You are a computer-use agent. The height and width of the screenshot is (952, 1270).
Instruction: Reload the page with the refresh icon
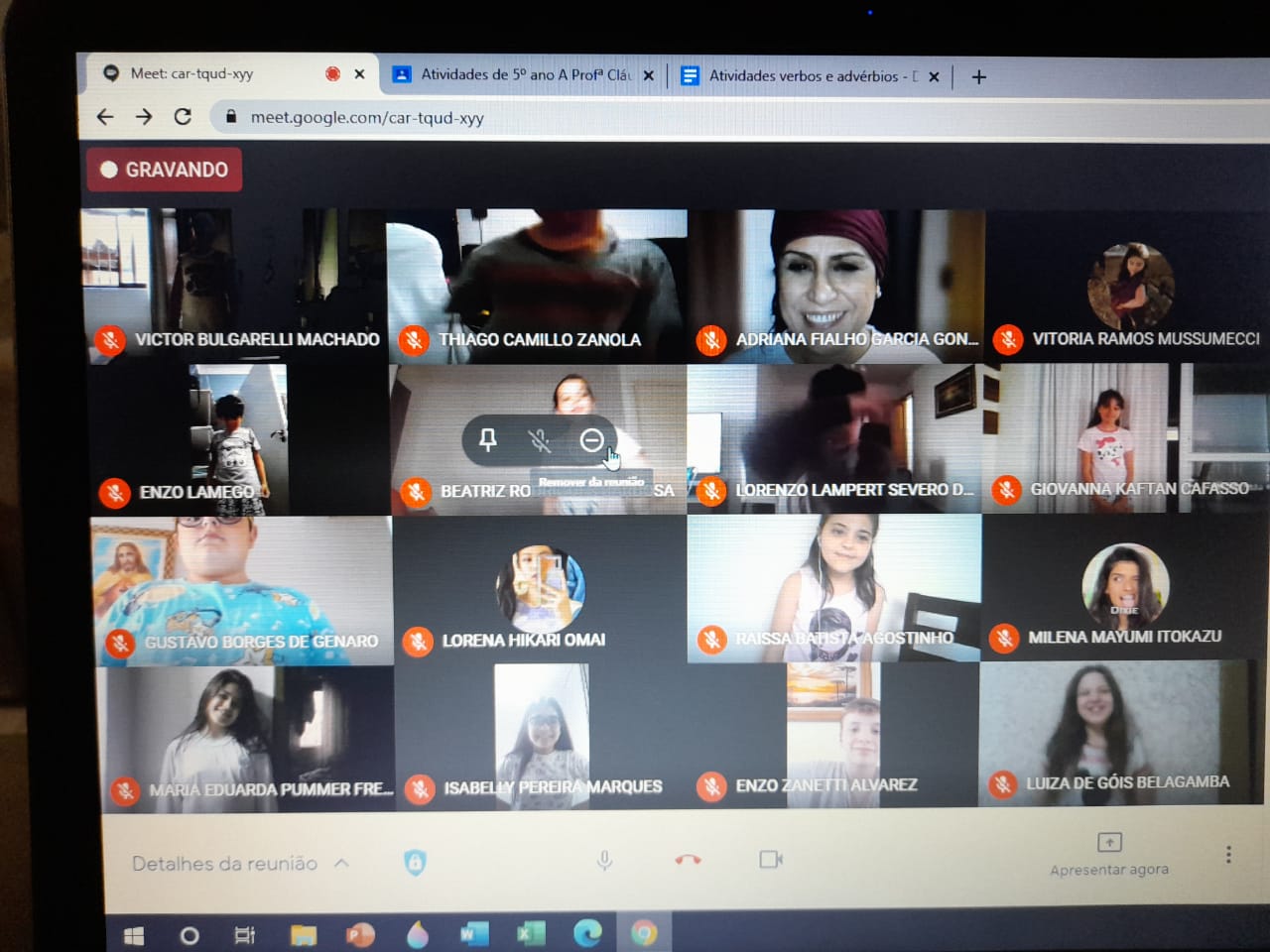(x=183, y=117)
